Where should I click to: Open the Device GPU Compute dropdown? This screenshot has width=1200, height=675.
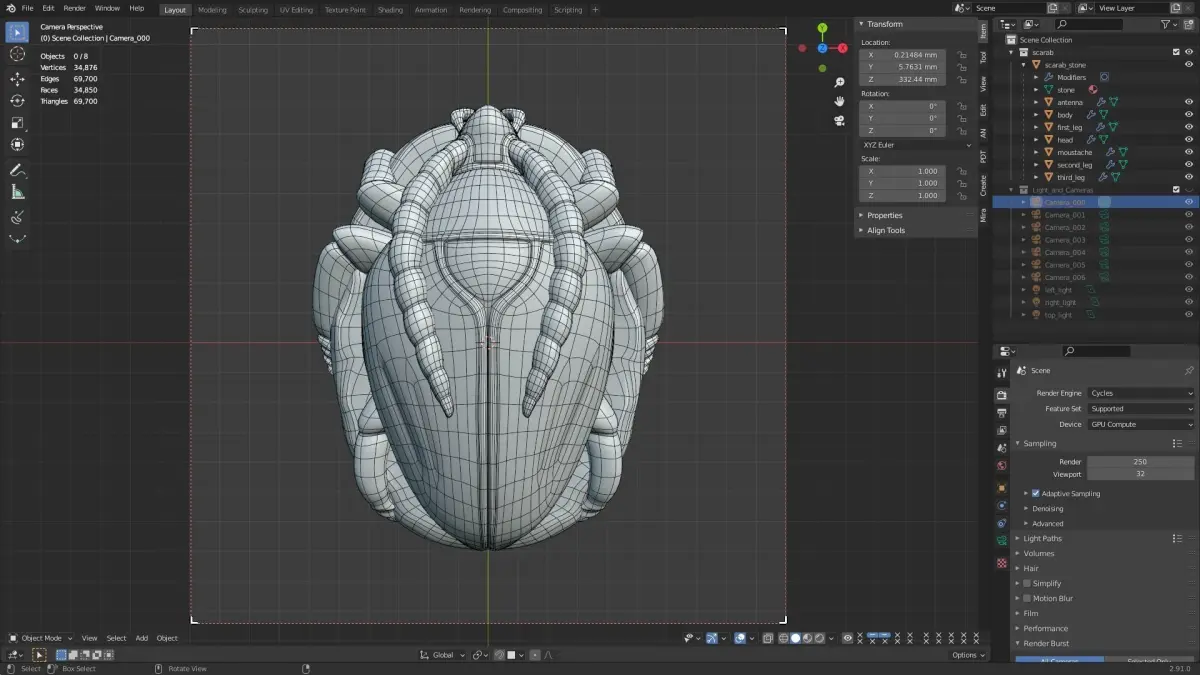coord(1140,424)
